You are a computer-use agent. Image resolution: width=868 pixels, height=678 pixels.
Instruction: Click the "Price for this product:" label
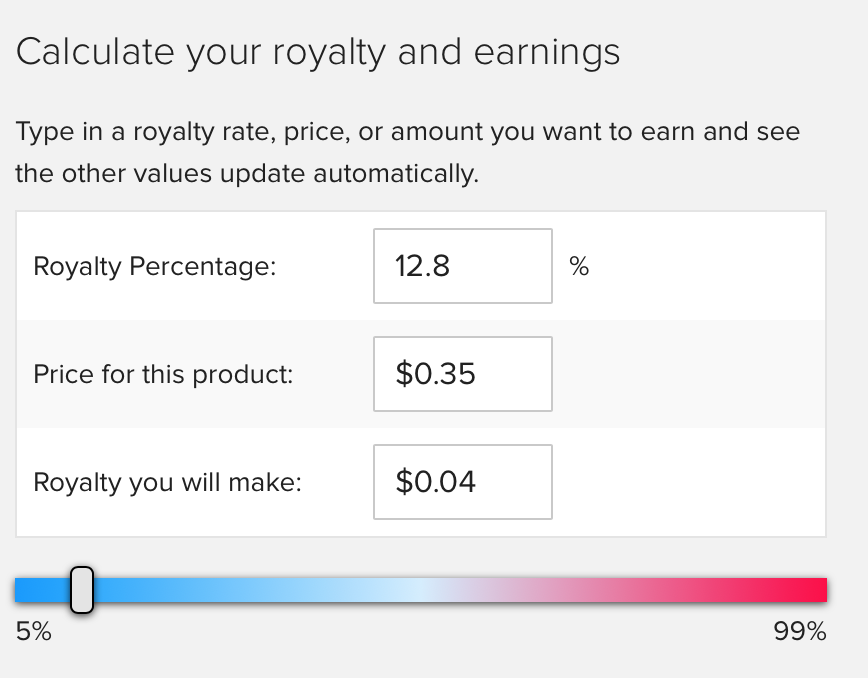point(163,375)
